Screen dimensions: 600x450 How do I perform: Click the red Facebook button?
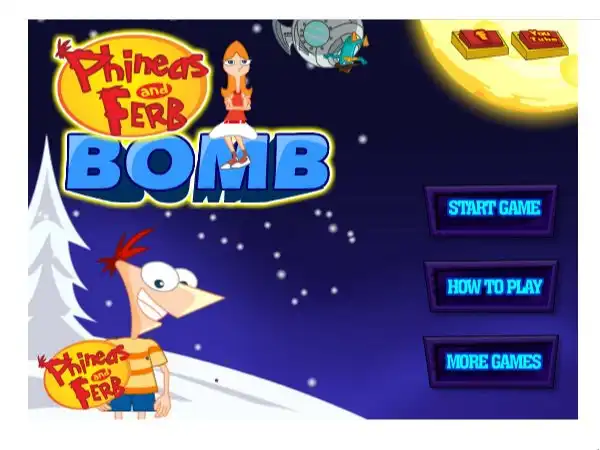480,43
